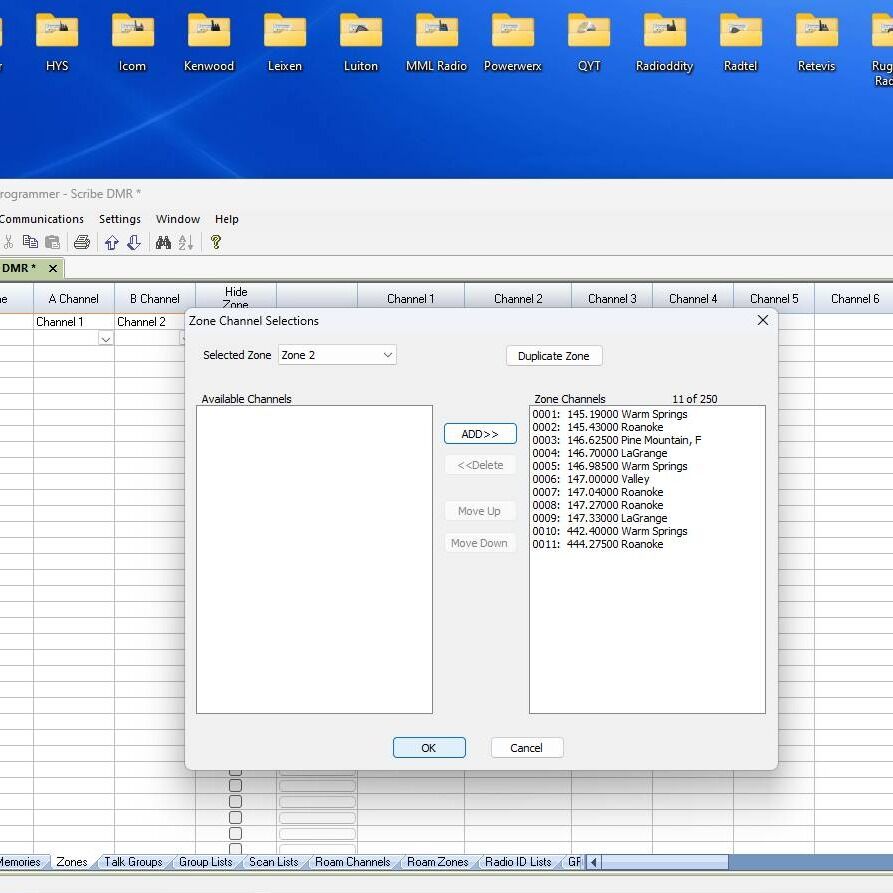The image size is (893, 893).
Task: Confirm the dialog with OK
Action: [429, 748]
